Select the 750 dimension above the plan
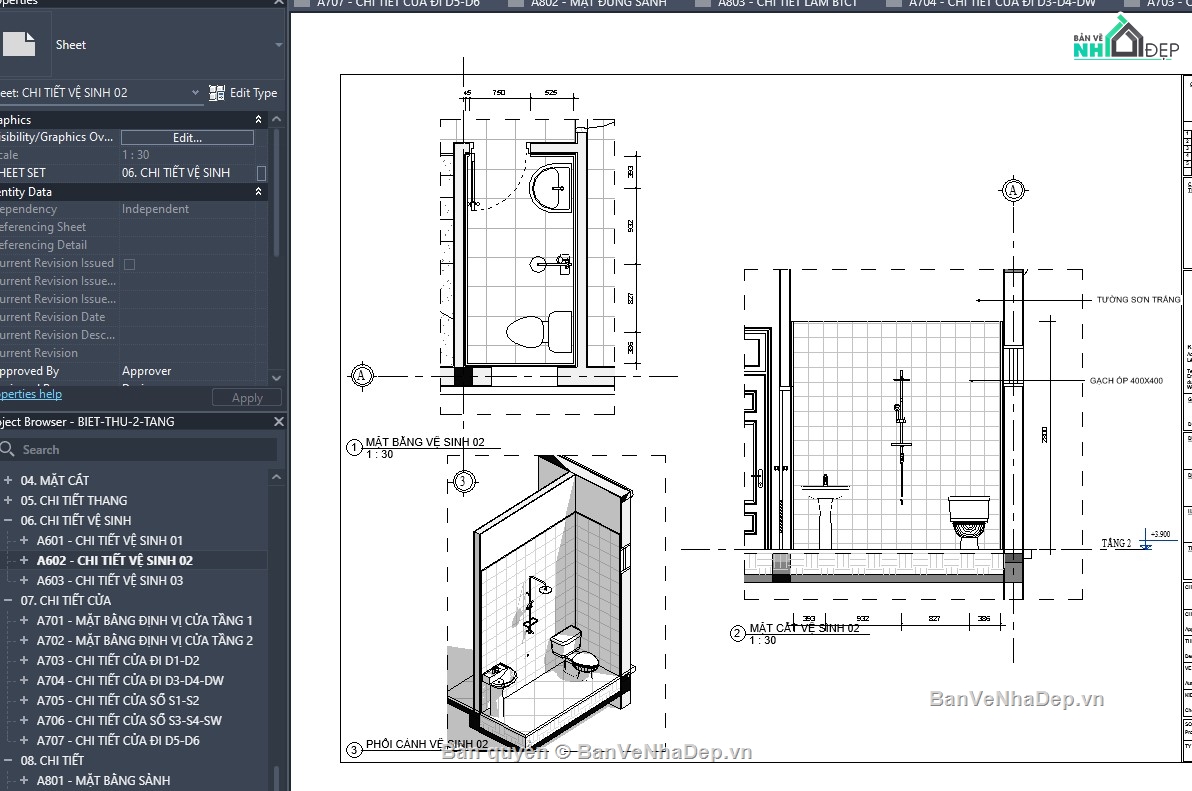The height and width of the screenshot is (791, 1192). pos(499,93)
